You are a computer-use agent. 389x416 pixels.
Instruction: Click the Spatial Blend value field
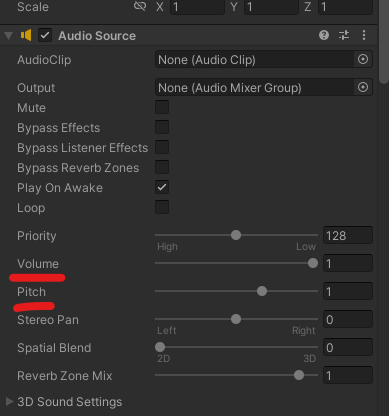tap(348, 347)
